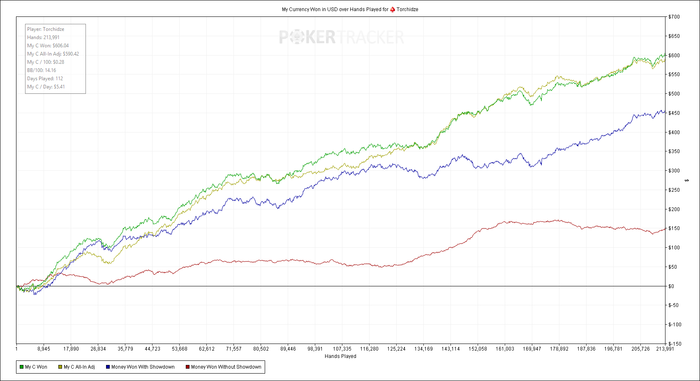Click the 62,612 x-axis tick label
Viewport: 700px width, 381px height.
pyautogui.click(x=206, y=349)
